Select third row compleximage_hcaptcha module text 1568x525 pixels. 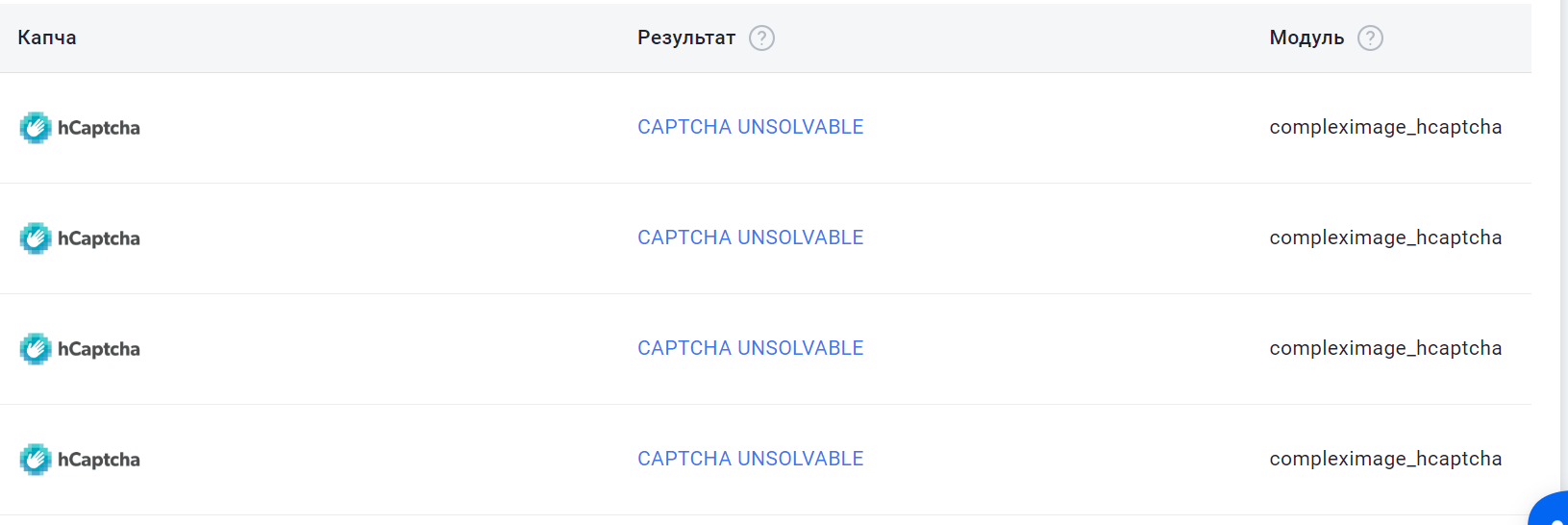[x=1384, y=348]
